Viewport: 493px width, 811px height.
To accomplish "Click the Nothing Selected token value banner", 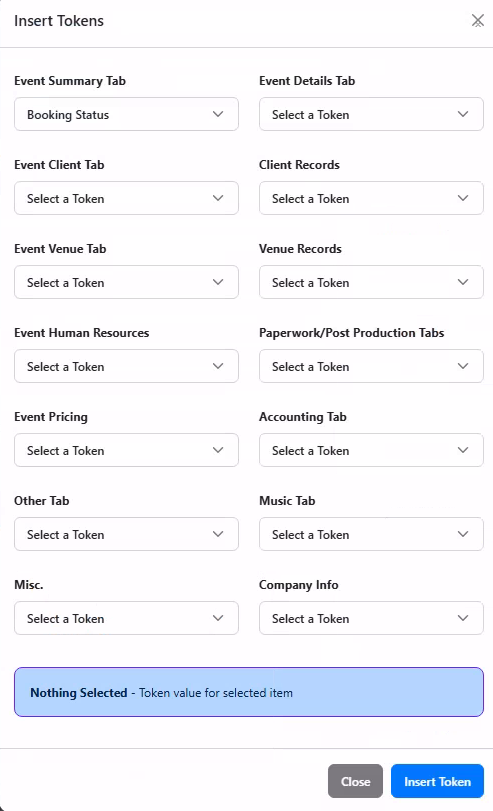I will pyautogui.click(x=249, y=692).
